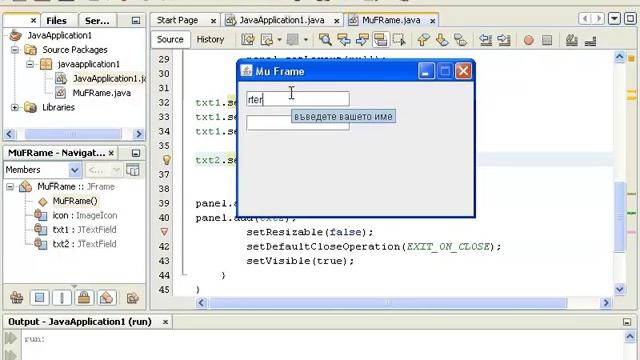The width and height of the screenshot is (640, 360).
Task: Toggle Bookmark on current line
Action: pyautogui.click(x=460, y=40)
